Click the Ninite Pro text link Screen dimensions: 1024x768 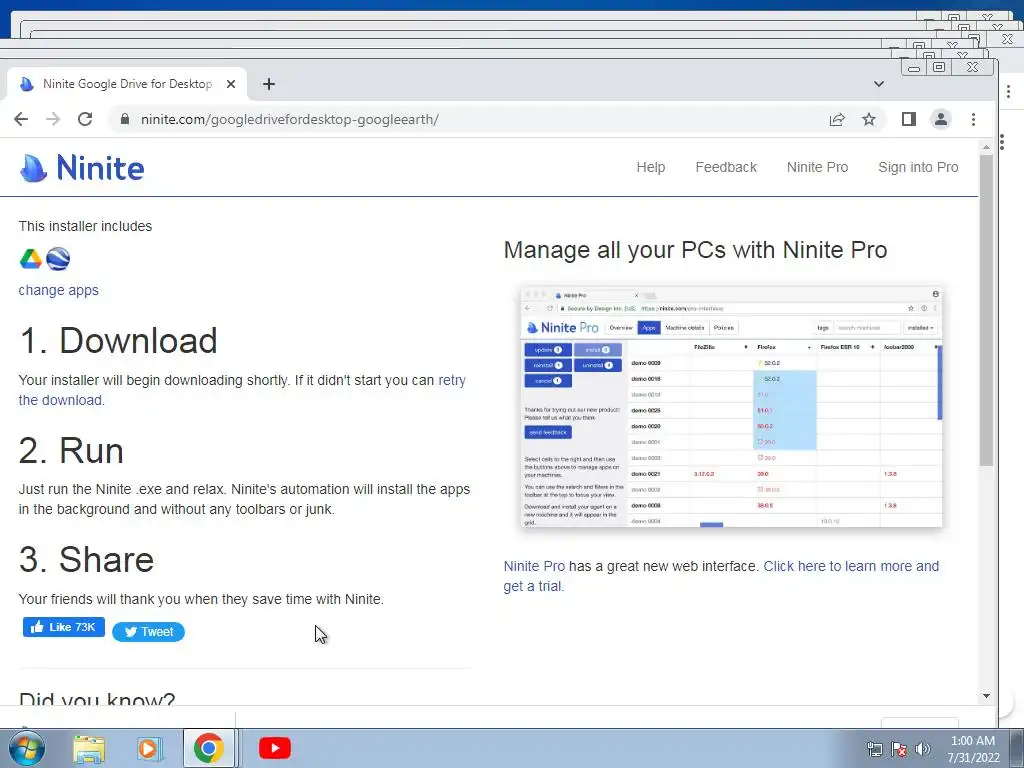534,566
